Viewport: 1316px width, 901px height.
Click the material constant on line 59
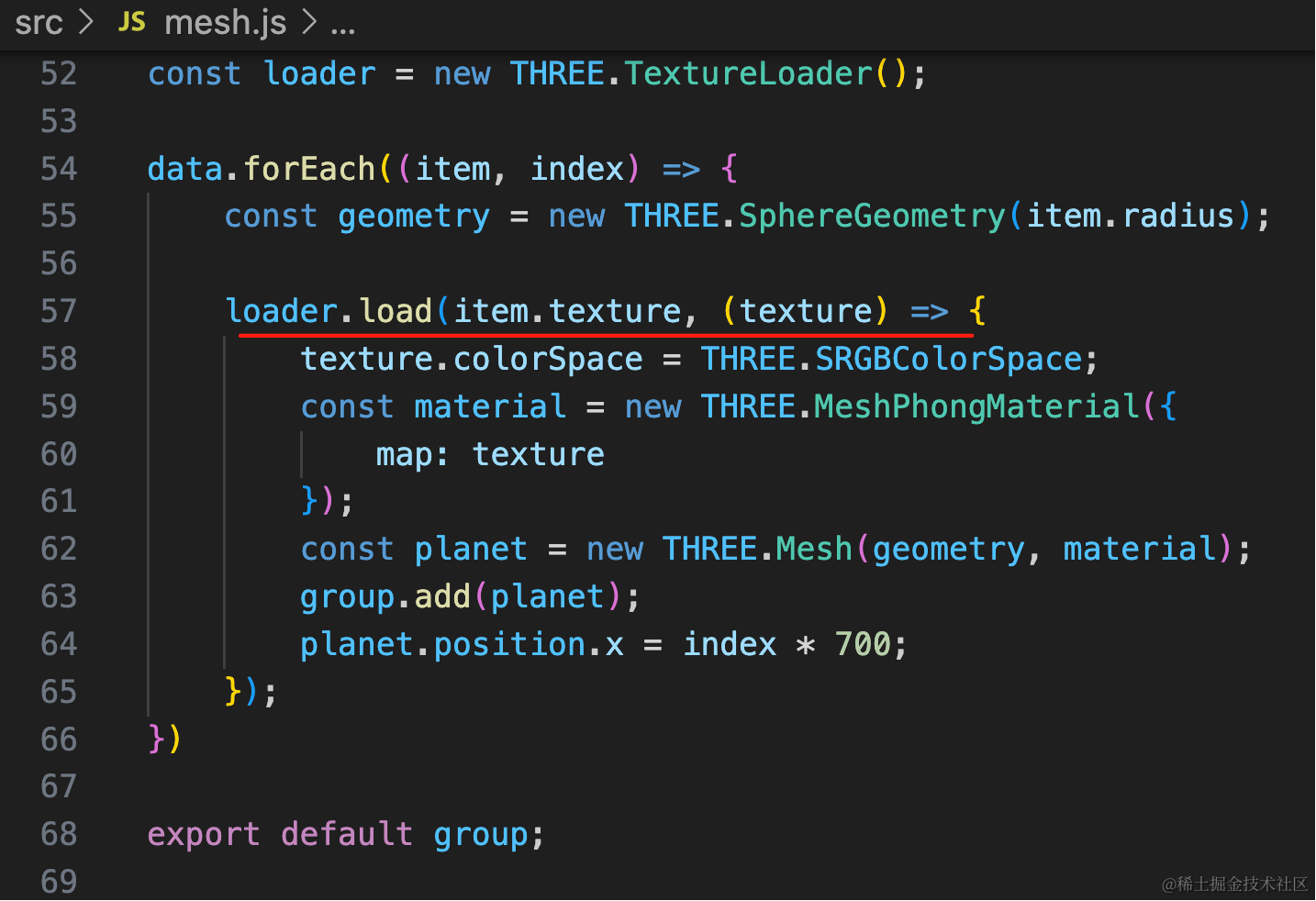(490, 406)
